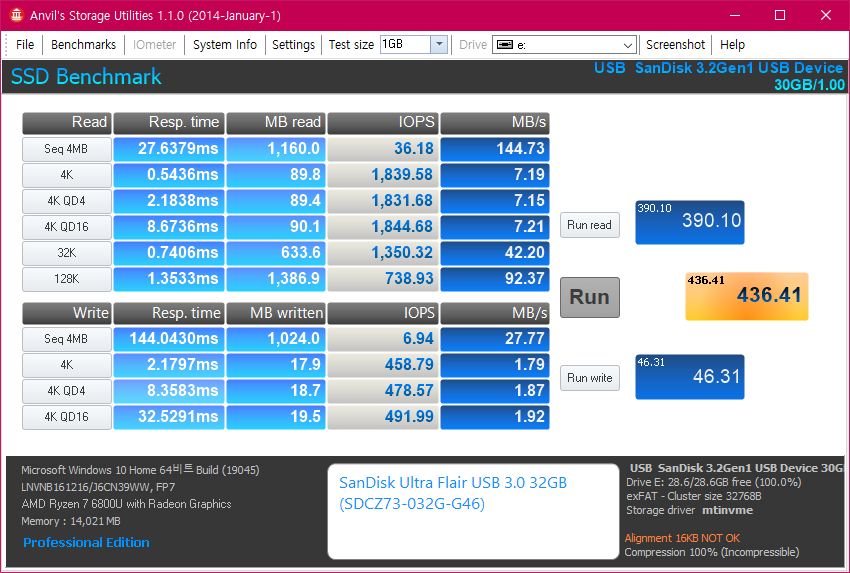
Task: Open the System Info menu
Action: coord(225,44)
